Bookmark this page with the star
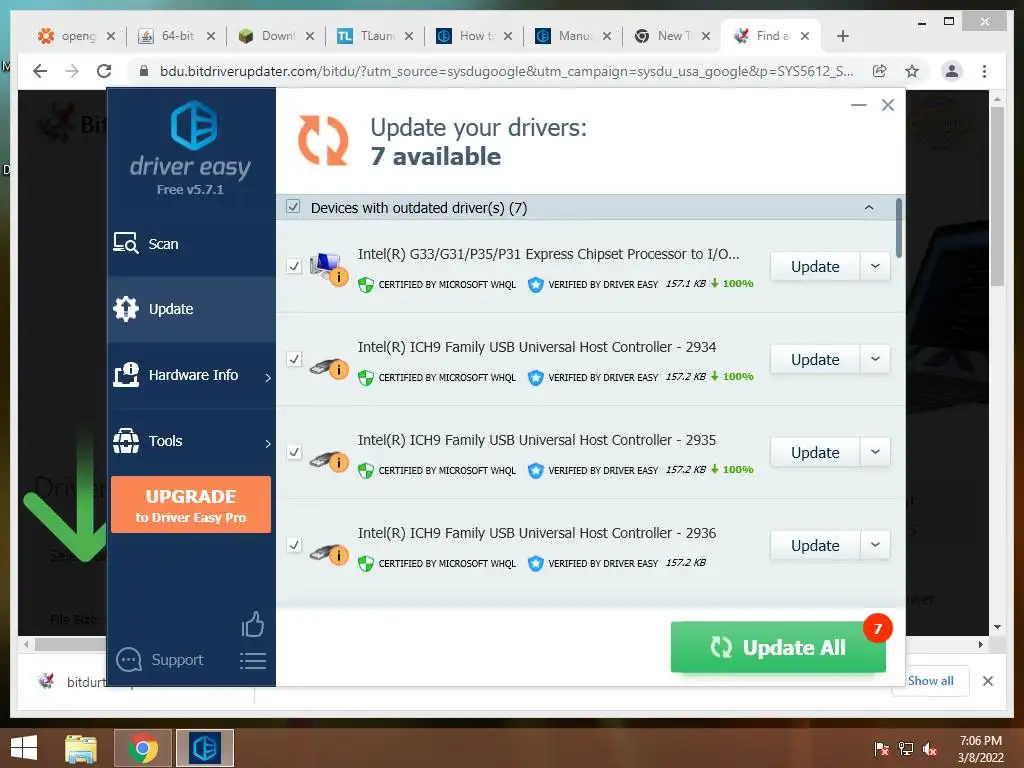The width and height of the screenshot is (1024, 768). [912, 71]
